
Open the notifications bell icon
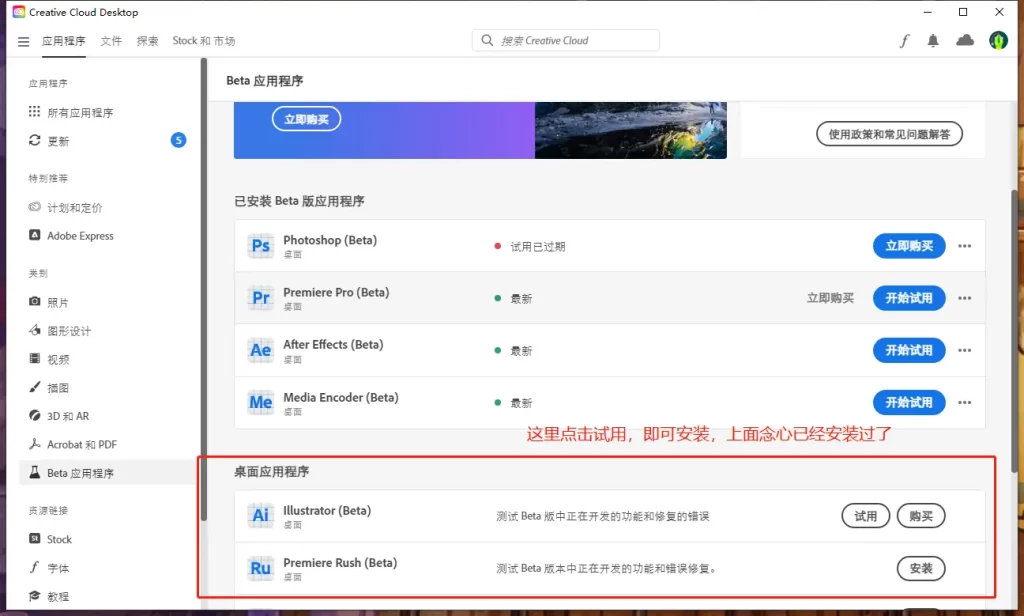934,40
